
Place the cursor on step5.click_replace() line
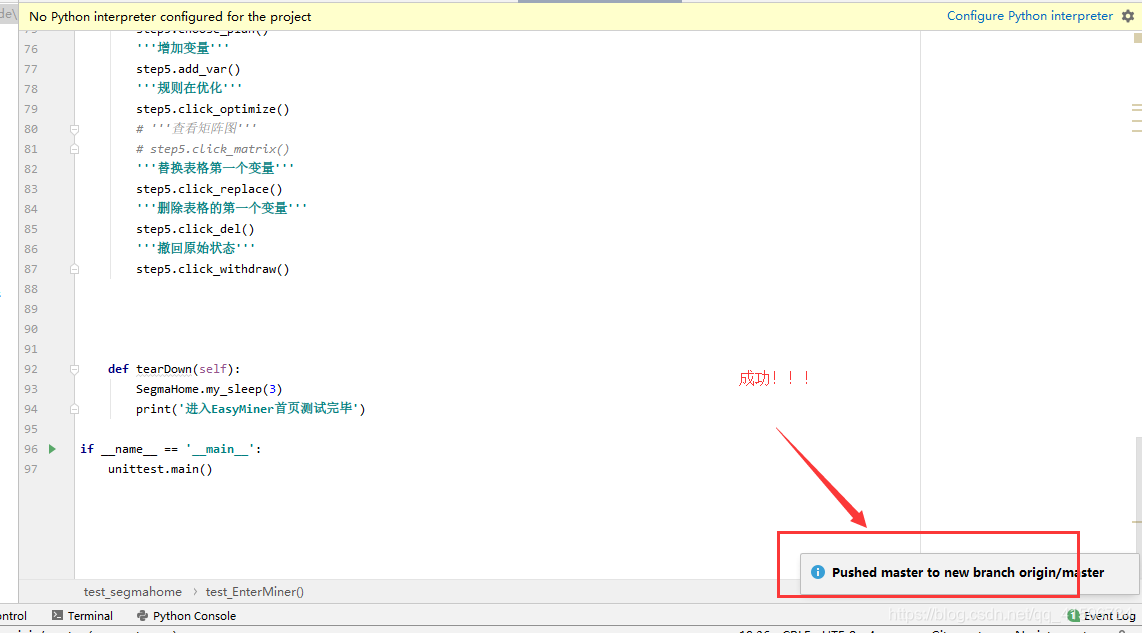pos(209,189)
